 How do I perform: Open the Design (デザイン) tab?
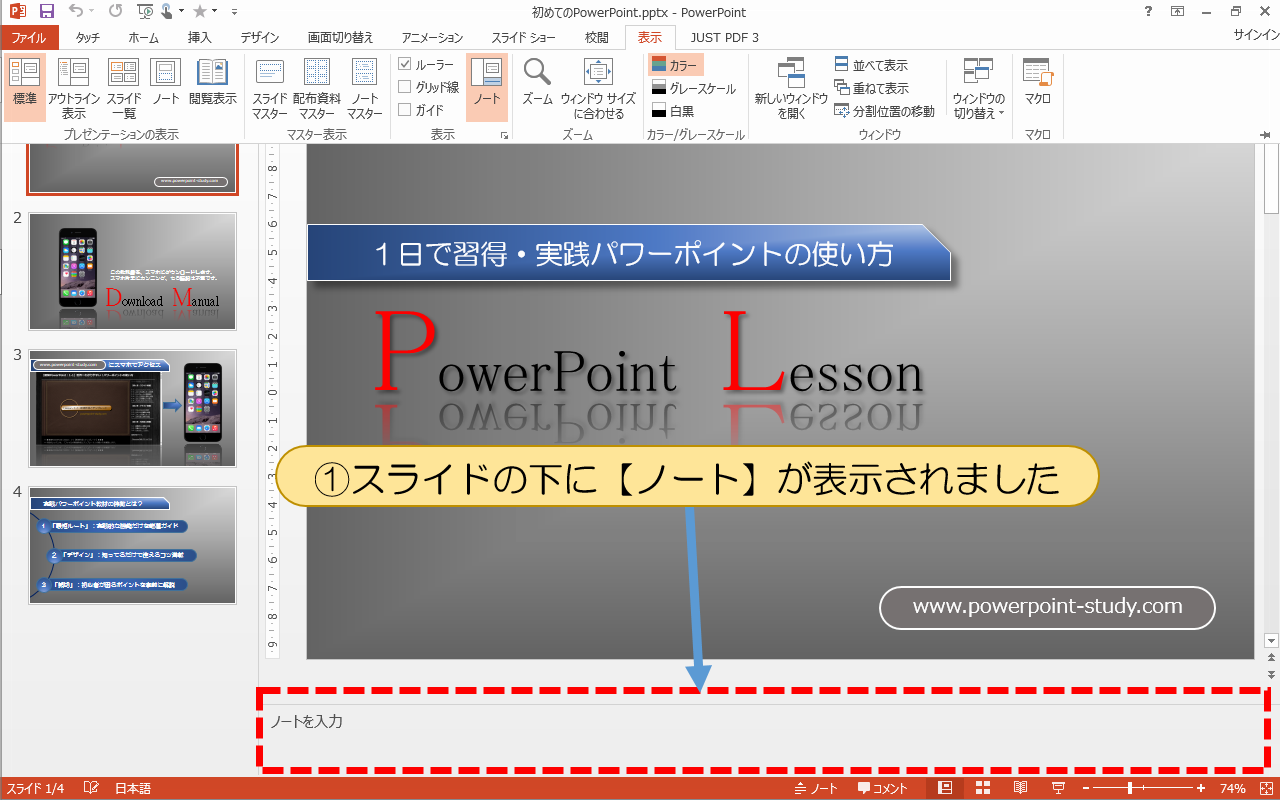tap(260, 37)
